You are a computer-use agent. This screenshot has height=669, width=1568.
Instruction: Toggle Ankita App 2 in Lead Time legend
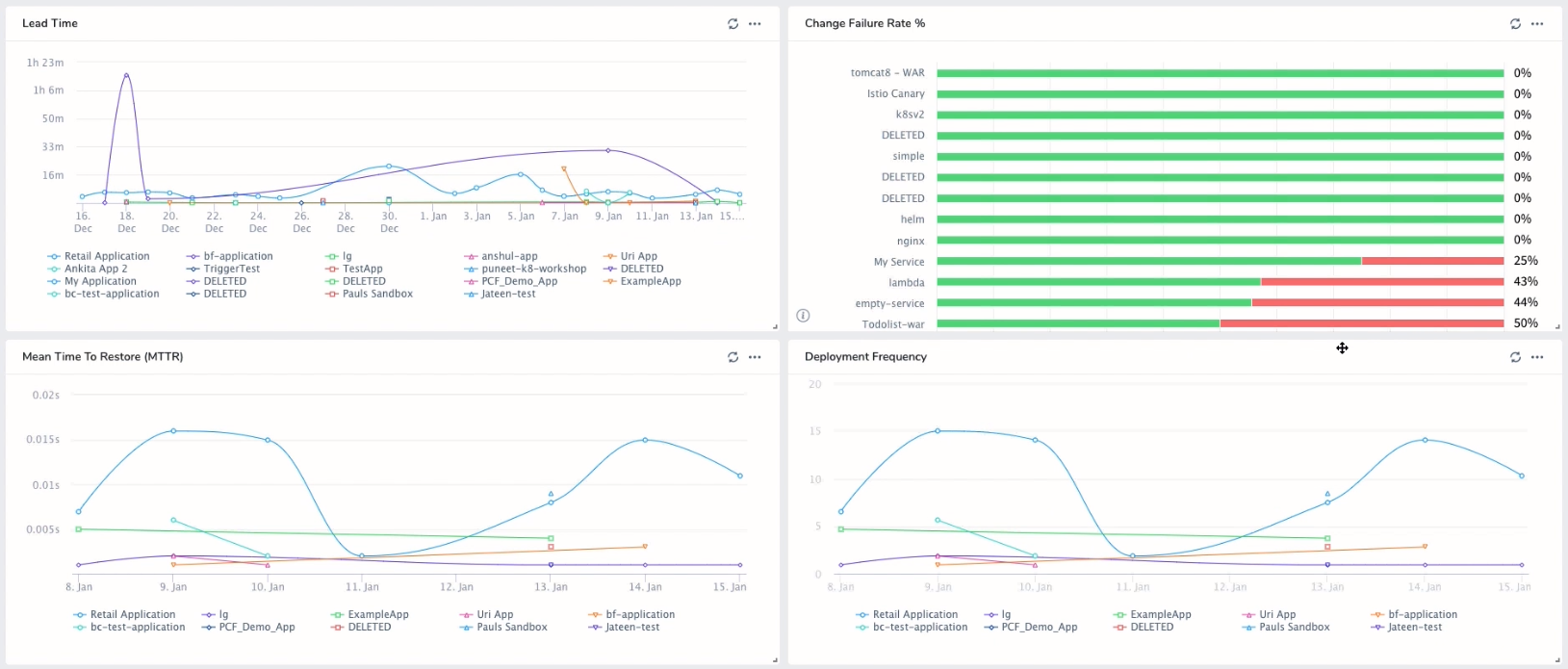88,269
